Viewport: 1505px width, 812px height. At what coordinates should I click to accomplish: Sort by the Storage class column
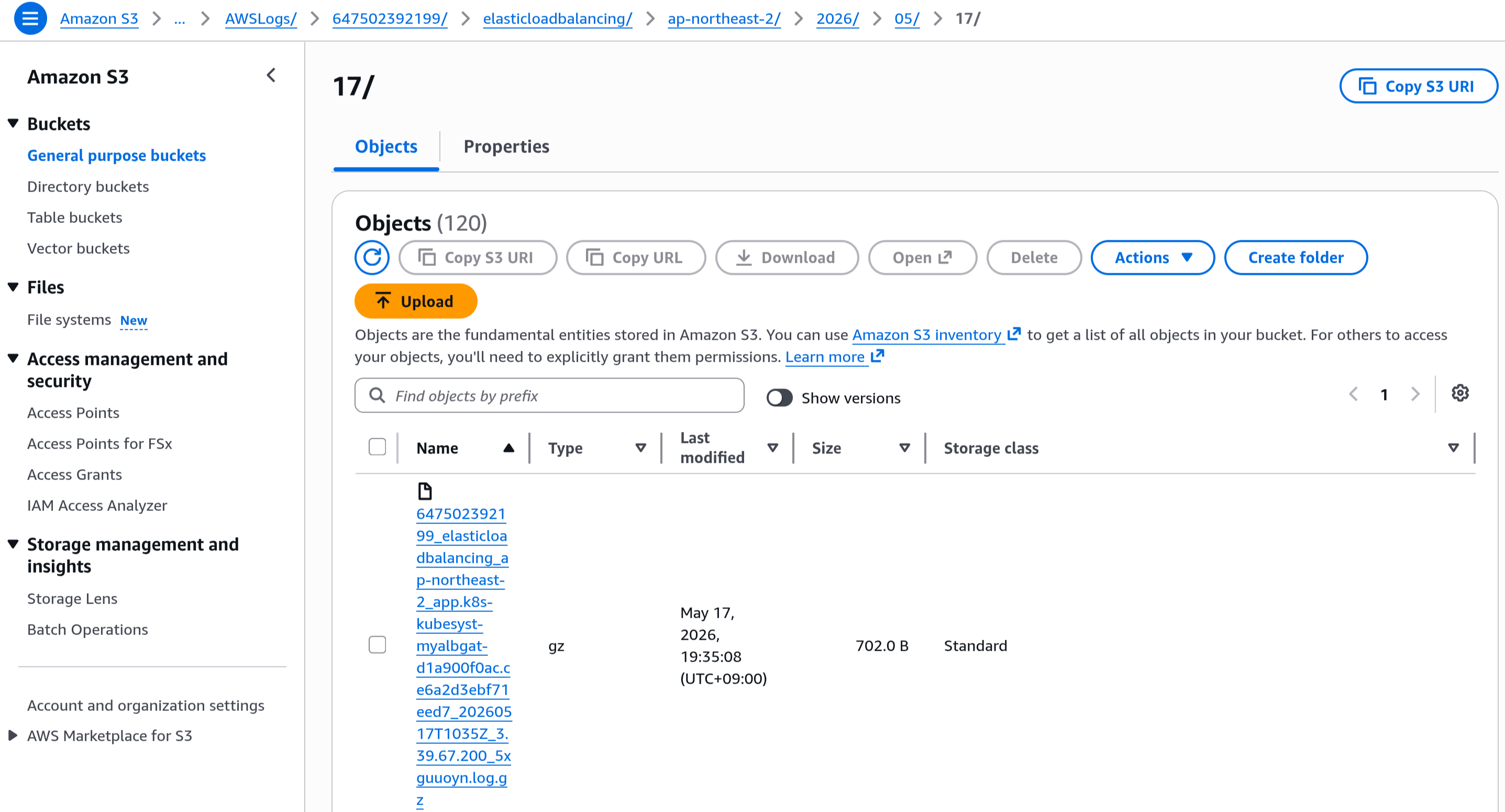(1453, 448)
